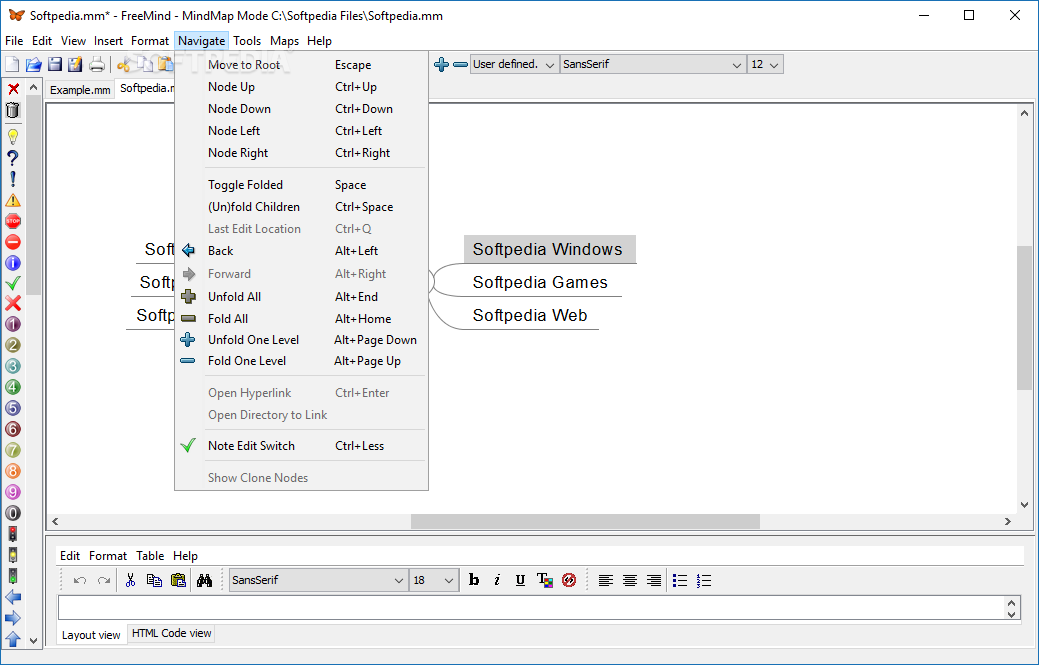Toggle bold in the note editor
The width and height of the screenshot is (1039, 665).
point(474,580)
